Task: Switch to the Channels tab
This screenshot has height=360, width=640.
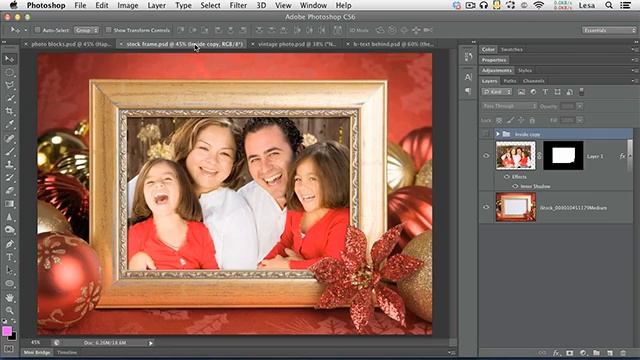Action: [x=533, y=81]
